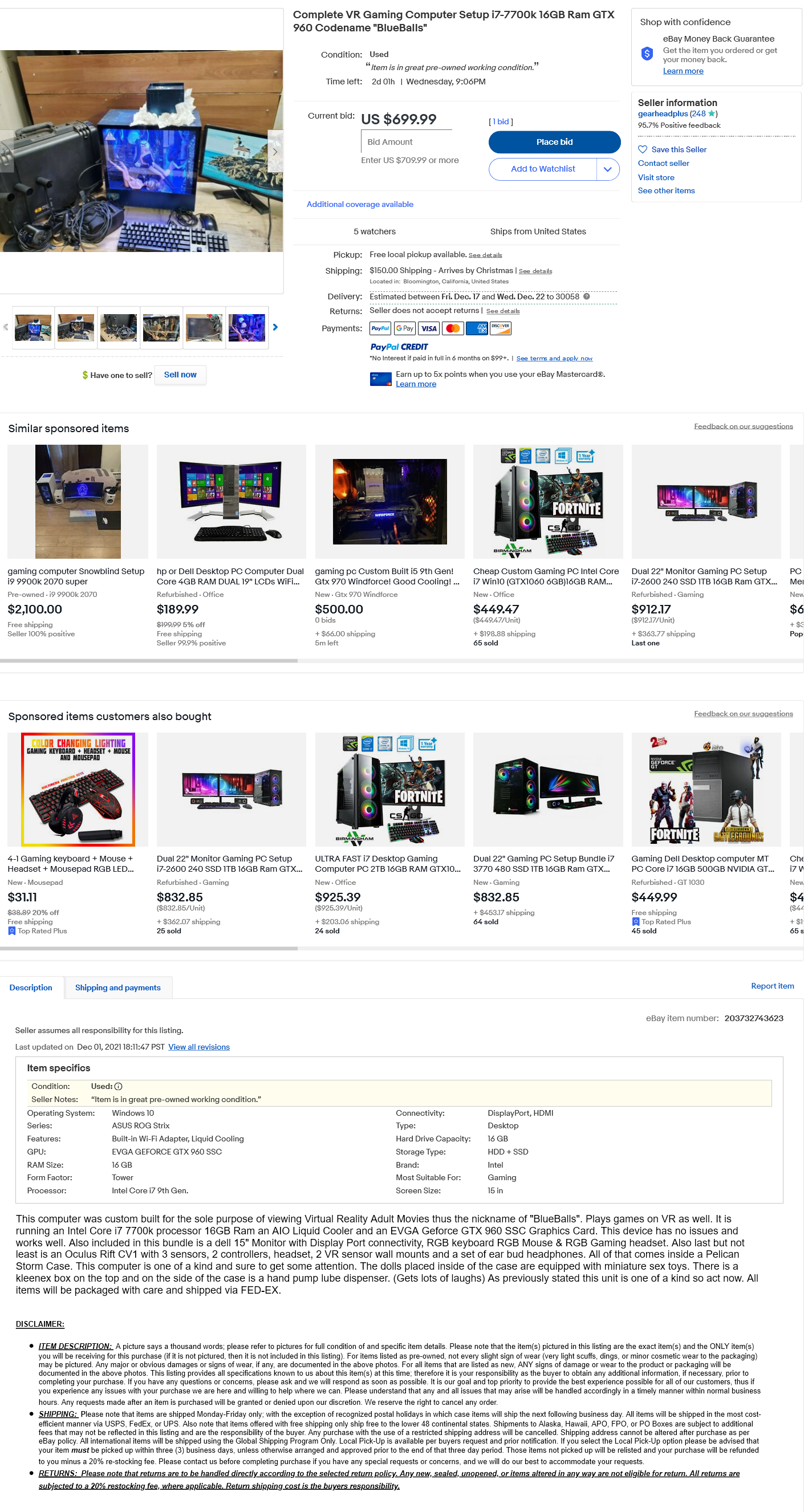
Task: Open the gearheadplus seller profile link
Action: point(663,114)
